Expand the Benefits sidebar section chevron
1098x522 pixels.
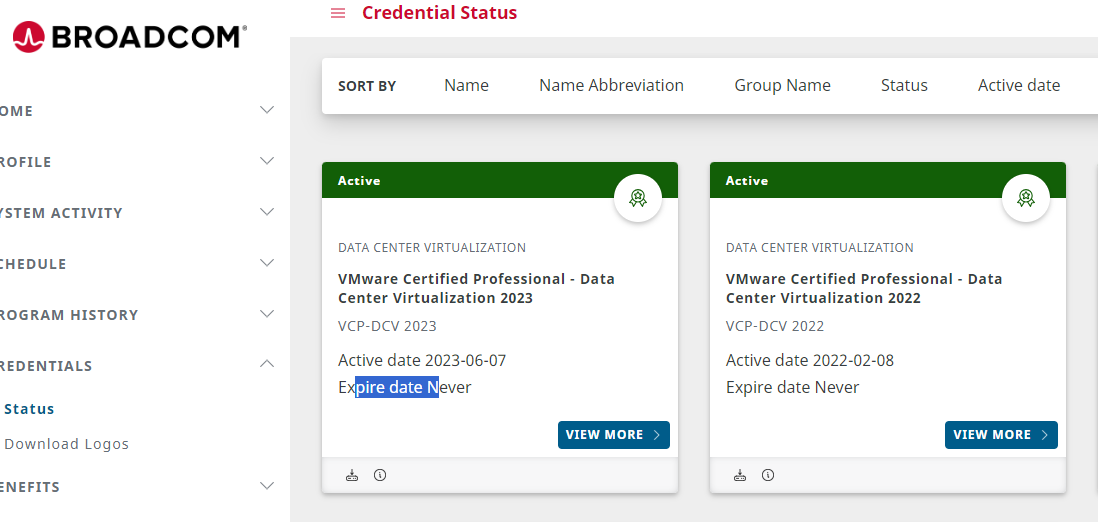pos(267,486)
